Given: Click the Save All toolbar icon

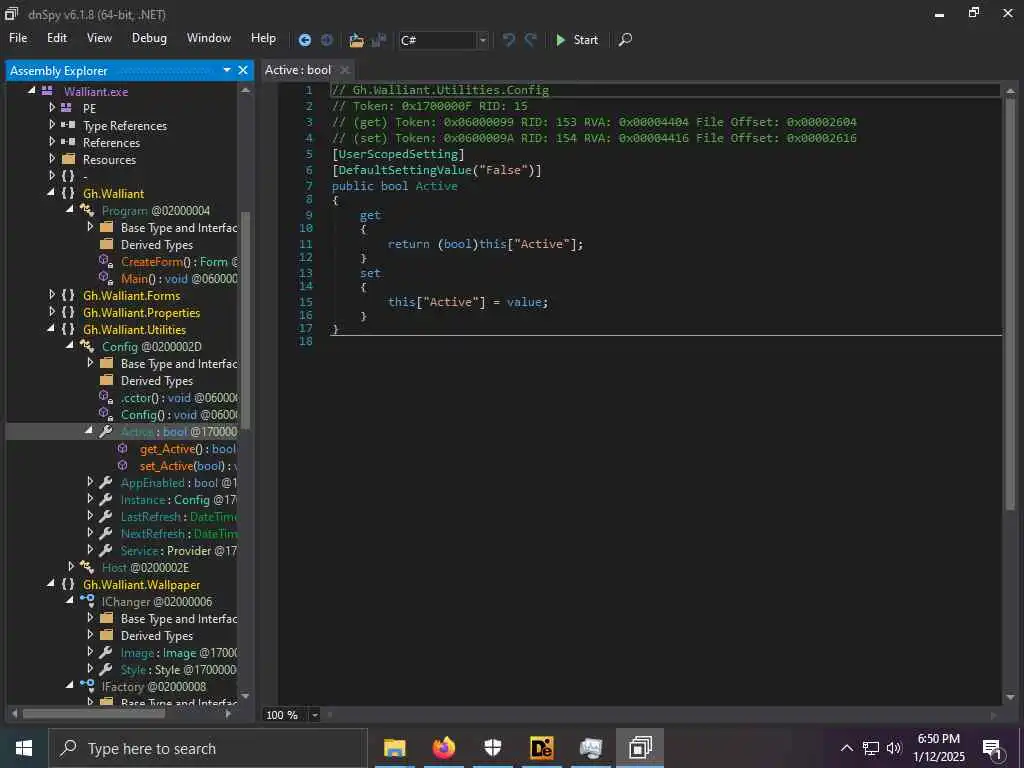Looking at the screenshot, I should [x=379, y=40].
